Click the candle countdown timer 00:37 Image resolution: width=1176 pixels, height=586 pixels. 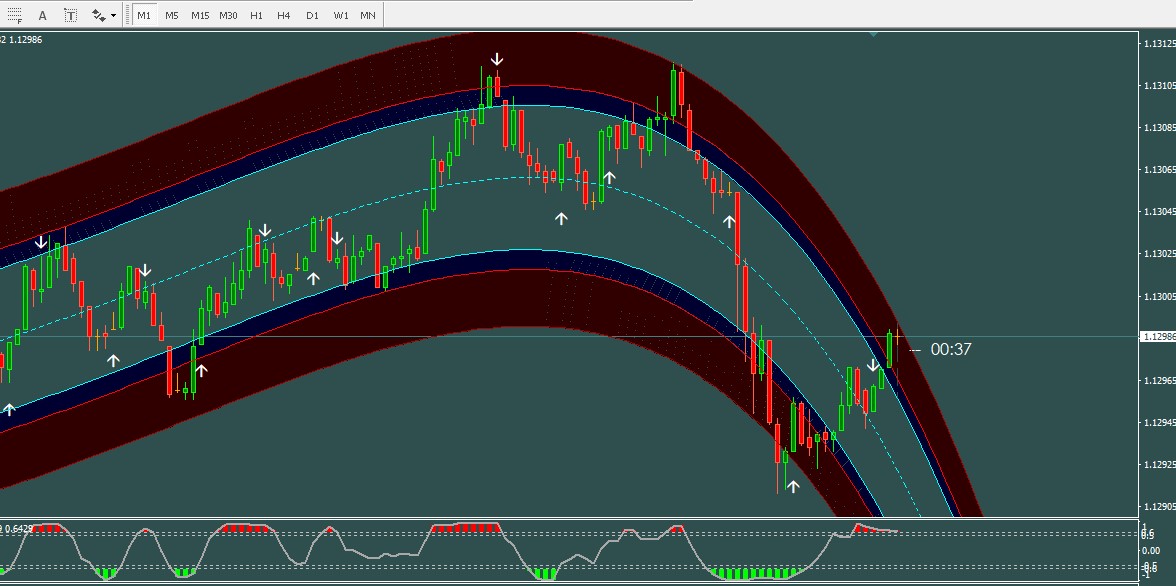coord(950,350)
